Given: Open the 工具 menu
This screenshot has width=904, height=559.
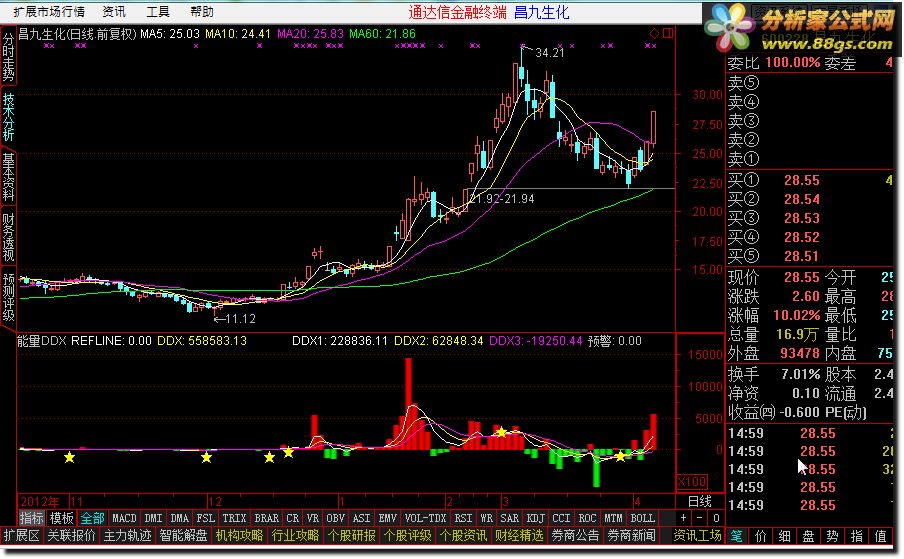Looking at the screenshot, I should (x=157, y=11).
